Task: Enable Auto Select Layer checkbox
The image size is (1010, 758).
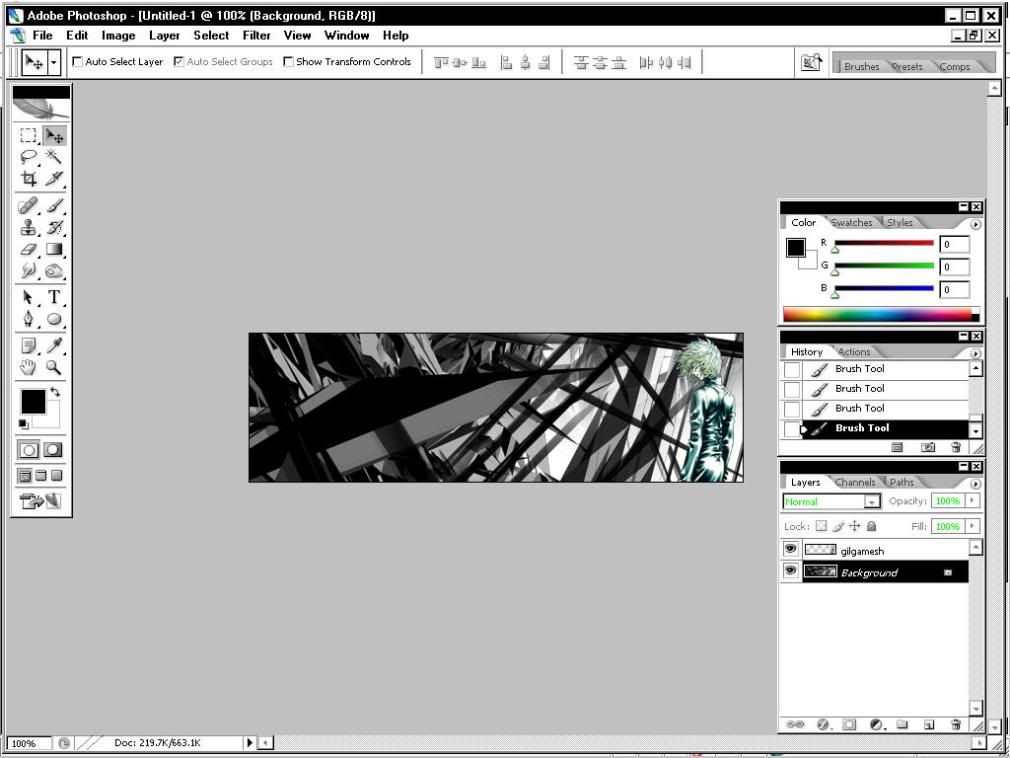Action: (77, 61)
